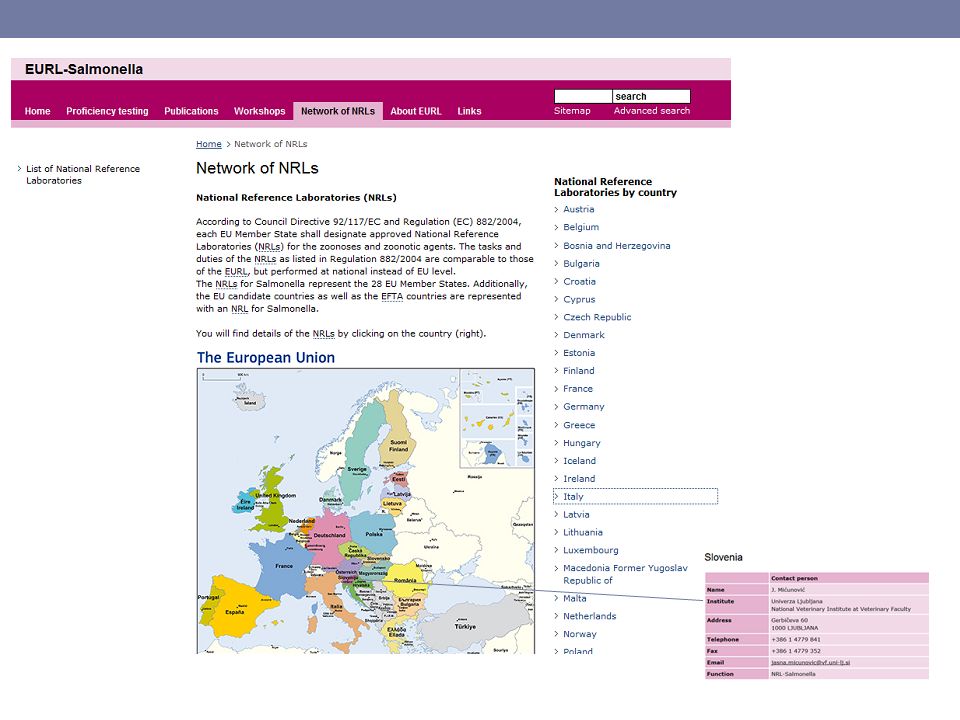960x720 pixels.
Task: Open the Malta country link
Action: click(x=574, y=598)
